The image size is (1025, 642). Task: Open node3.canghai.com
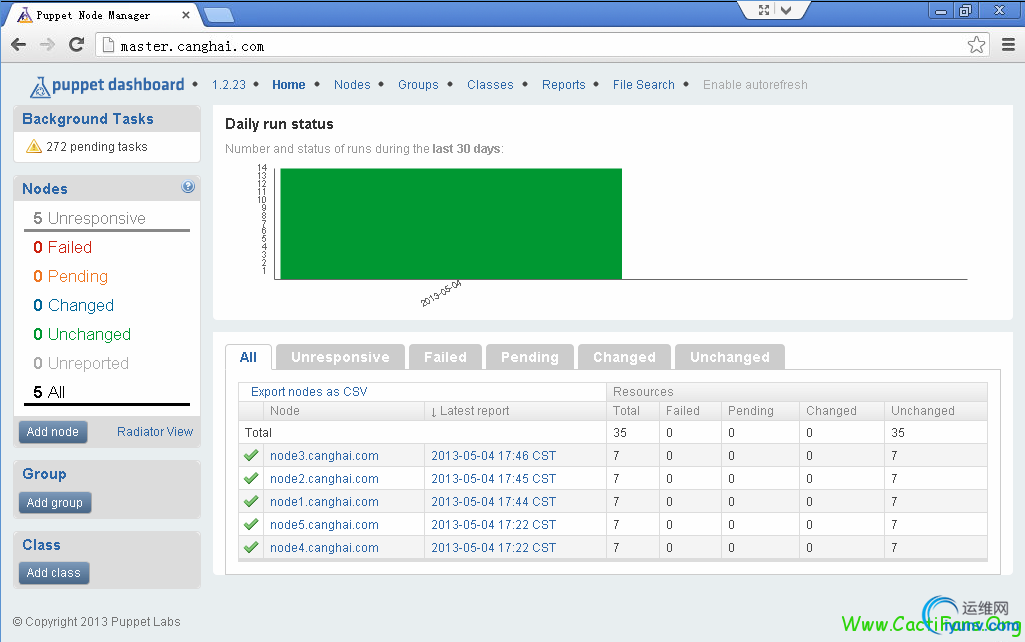pyautogui.click(x=324, y=456)
